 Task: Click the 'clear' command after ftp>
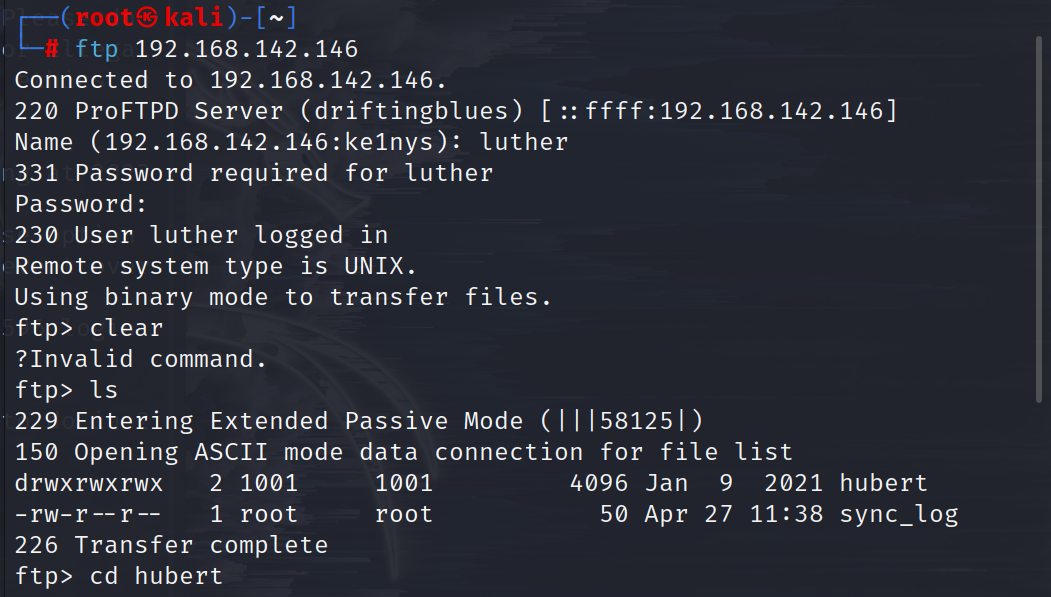(126, 328)
